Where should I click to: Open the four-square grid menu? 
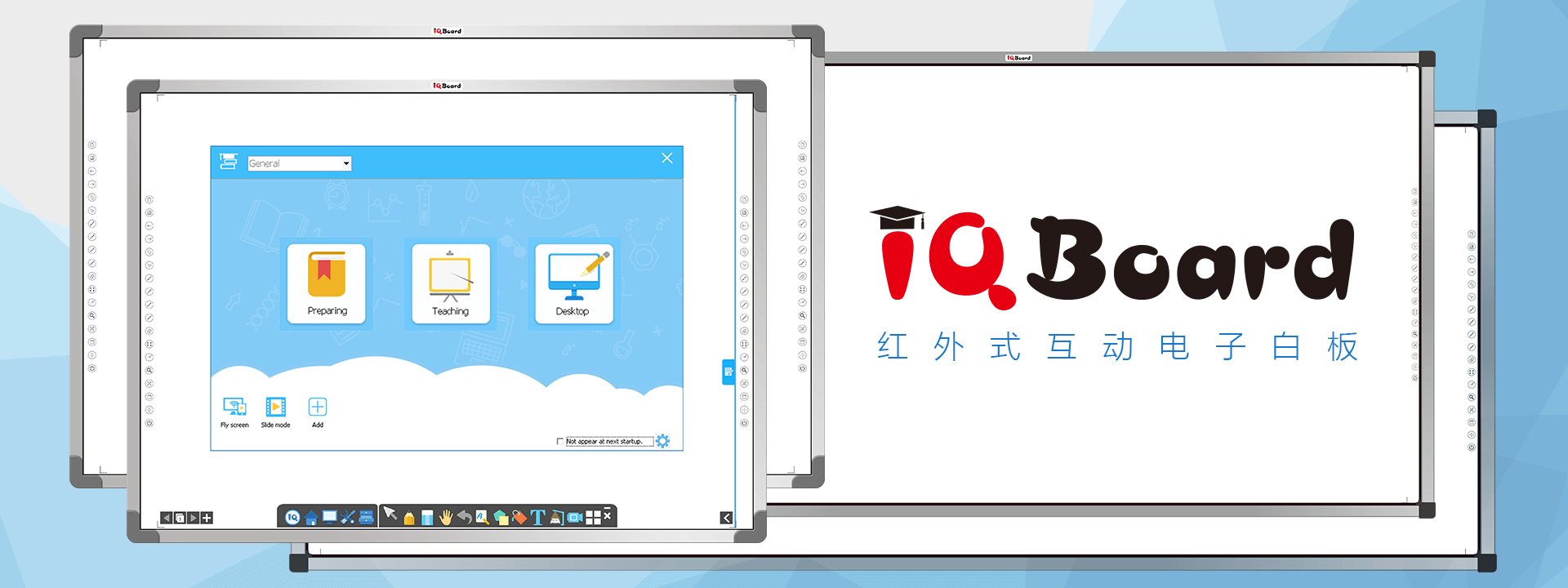coord(593,518)
